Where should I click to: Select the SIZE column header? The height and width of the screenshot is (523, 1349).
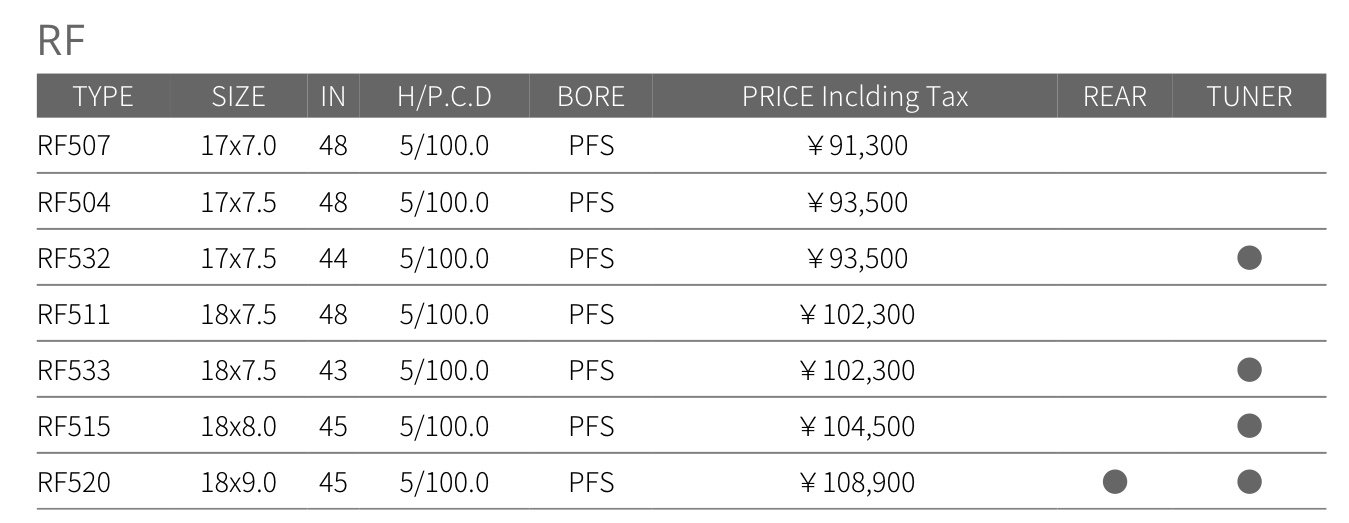(x=239, y=96)
